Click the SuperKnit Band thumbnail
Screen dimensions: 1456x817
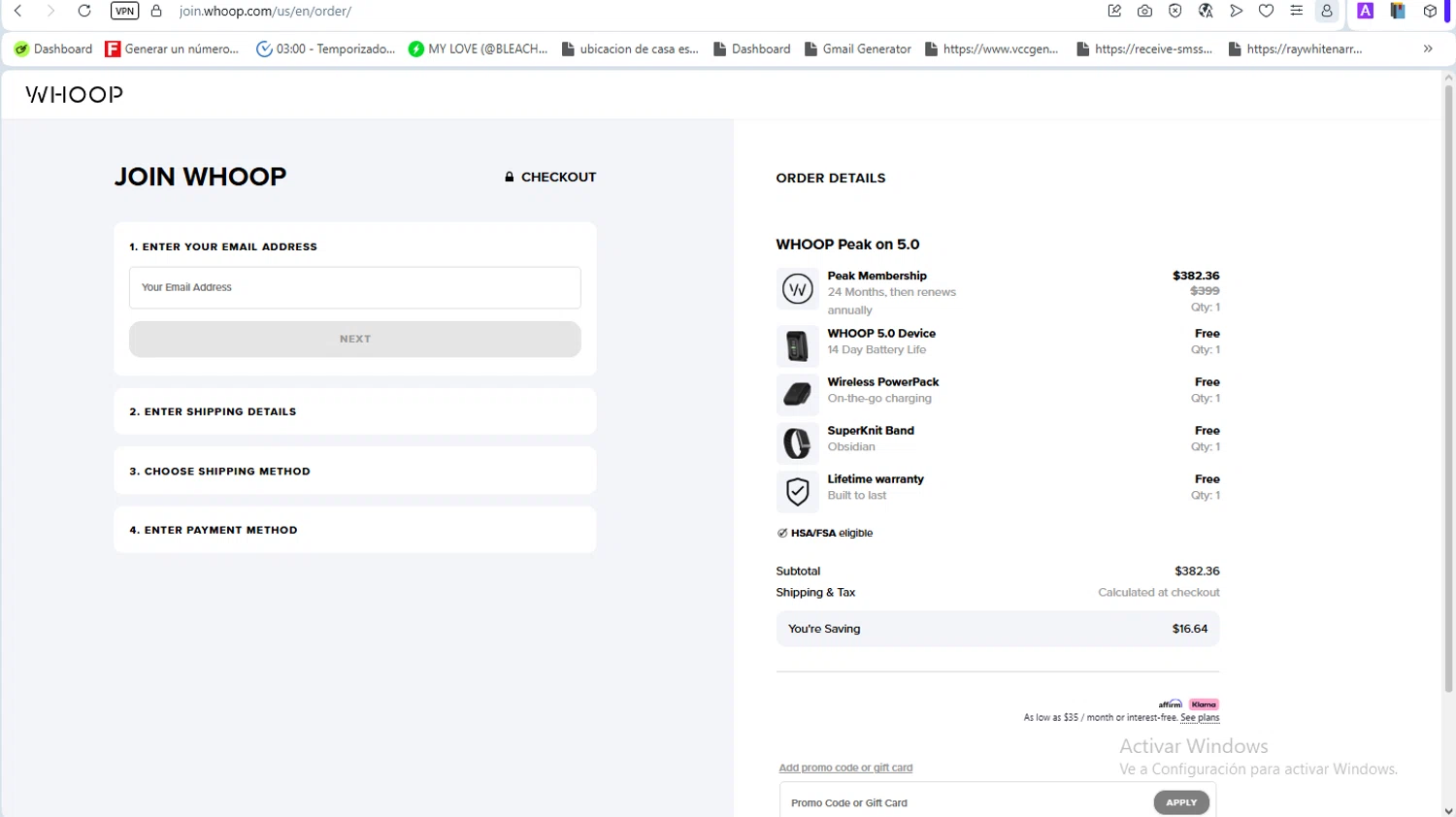point(797,442)
